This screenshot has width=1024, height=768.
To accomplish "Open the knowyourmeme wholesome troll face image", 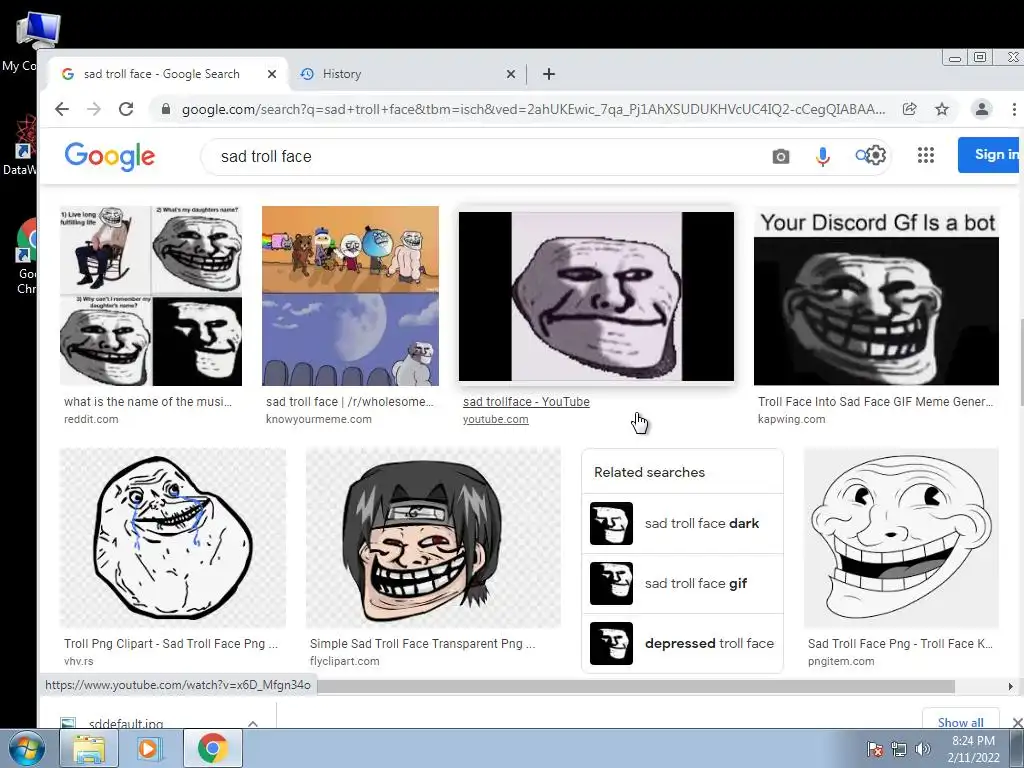I will [x=350, y=296].
